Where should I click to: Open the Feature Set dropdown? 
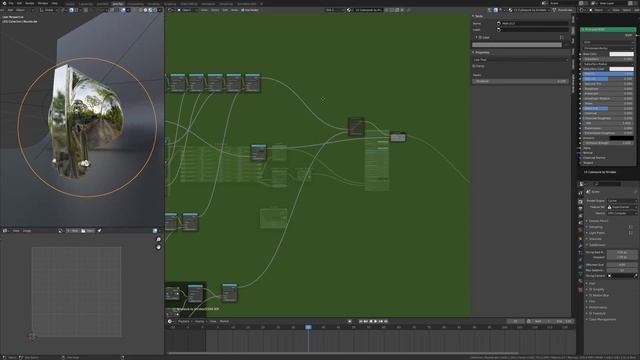622,207
